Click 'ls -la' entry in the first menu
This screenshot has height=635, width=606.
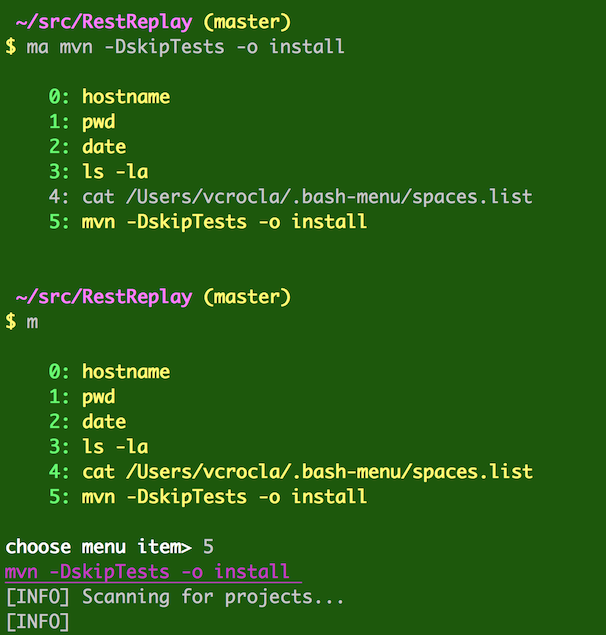click(x=98, y=172)
